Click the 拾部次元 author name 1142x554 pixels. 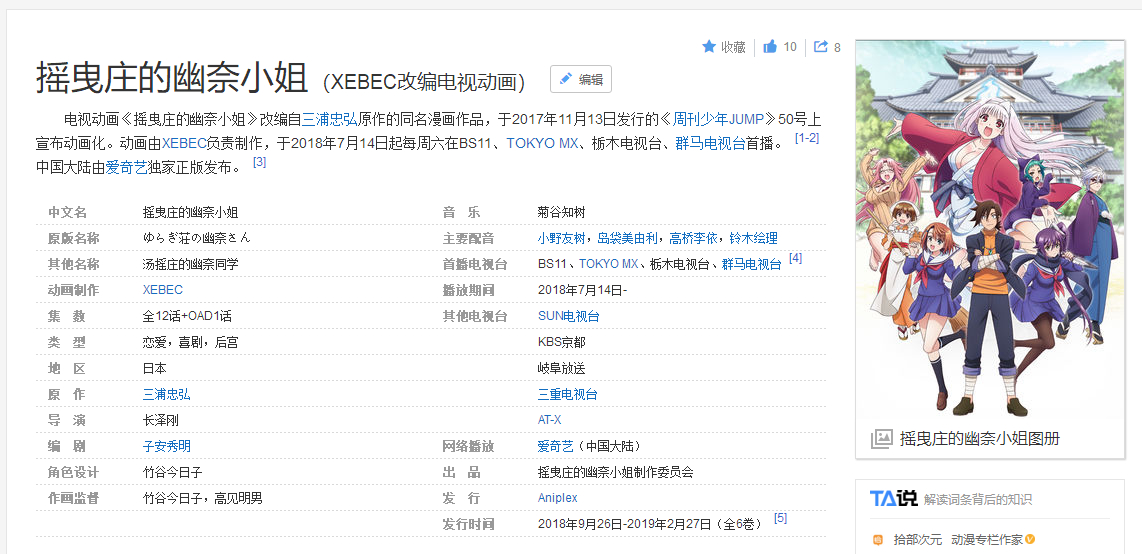coord(918,539)
